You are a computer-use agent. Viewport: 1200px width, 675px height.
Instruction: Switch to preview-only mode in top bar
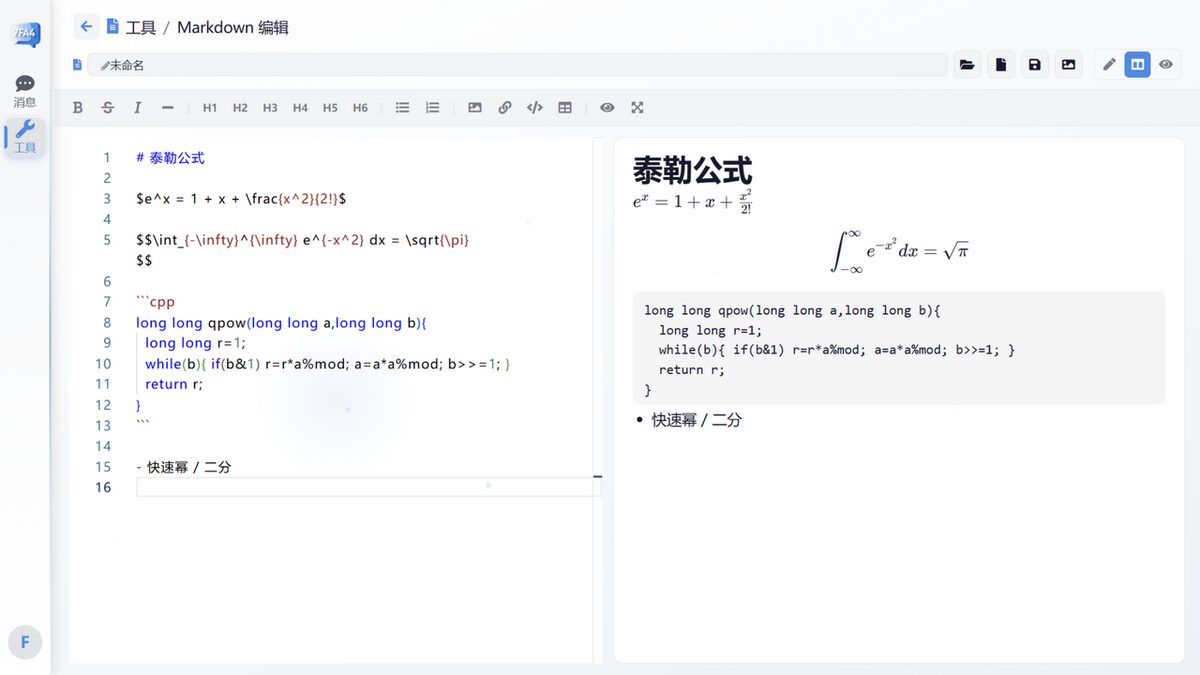[1166, 65]
